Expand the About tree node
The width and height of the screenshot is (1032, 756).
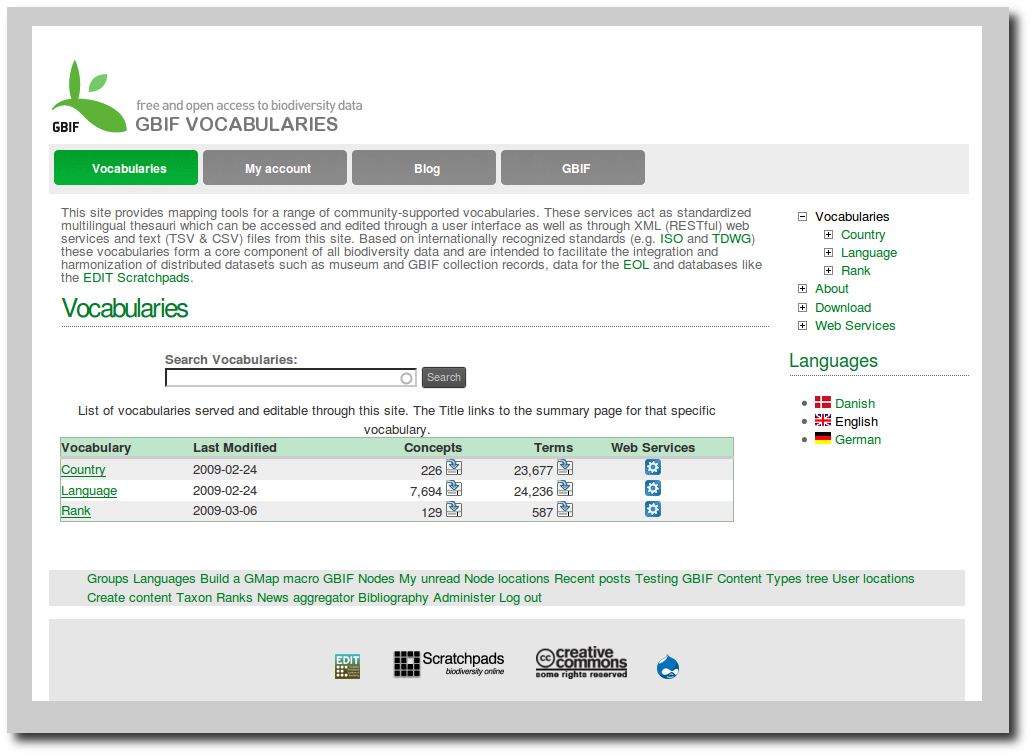(802, 288)
